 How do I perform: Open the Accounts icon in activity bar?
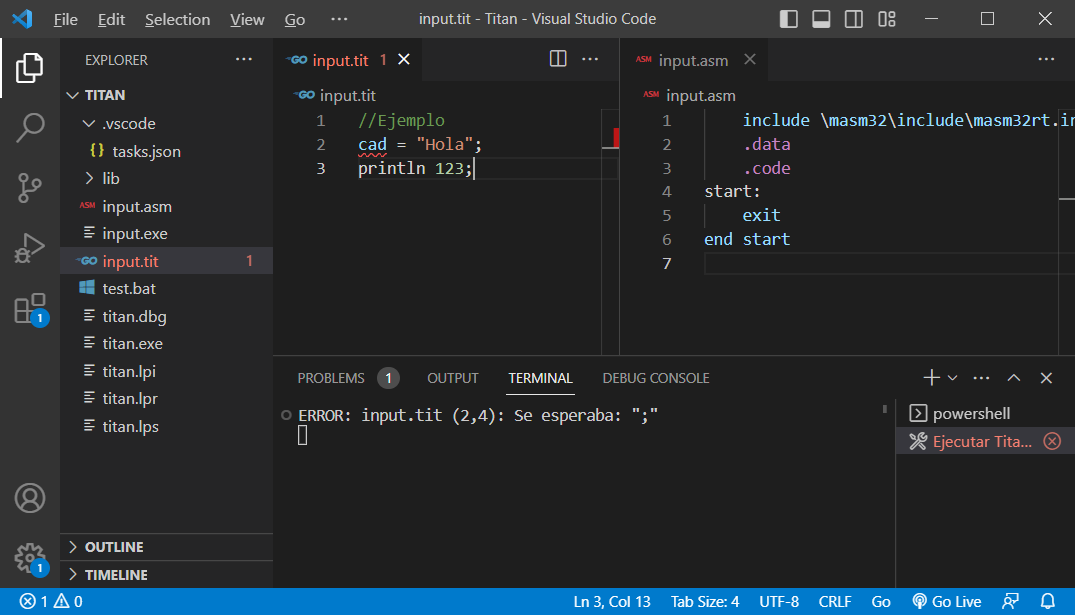(x=30, y=497)
